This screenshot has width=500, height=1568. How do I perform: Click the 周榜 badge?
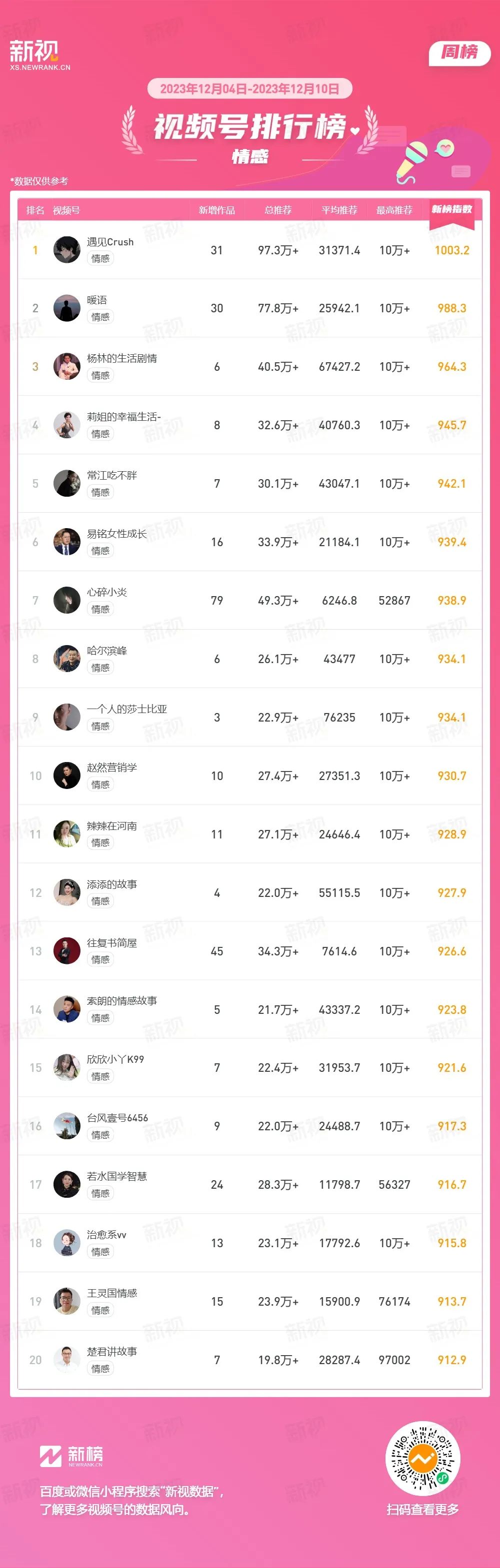[460, 52]
